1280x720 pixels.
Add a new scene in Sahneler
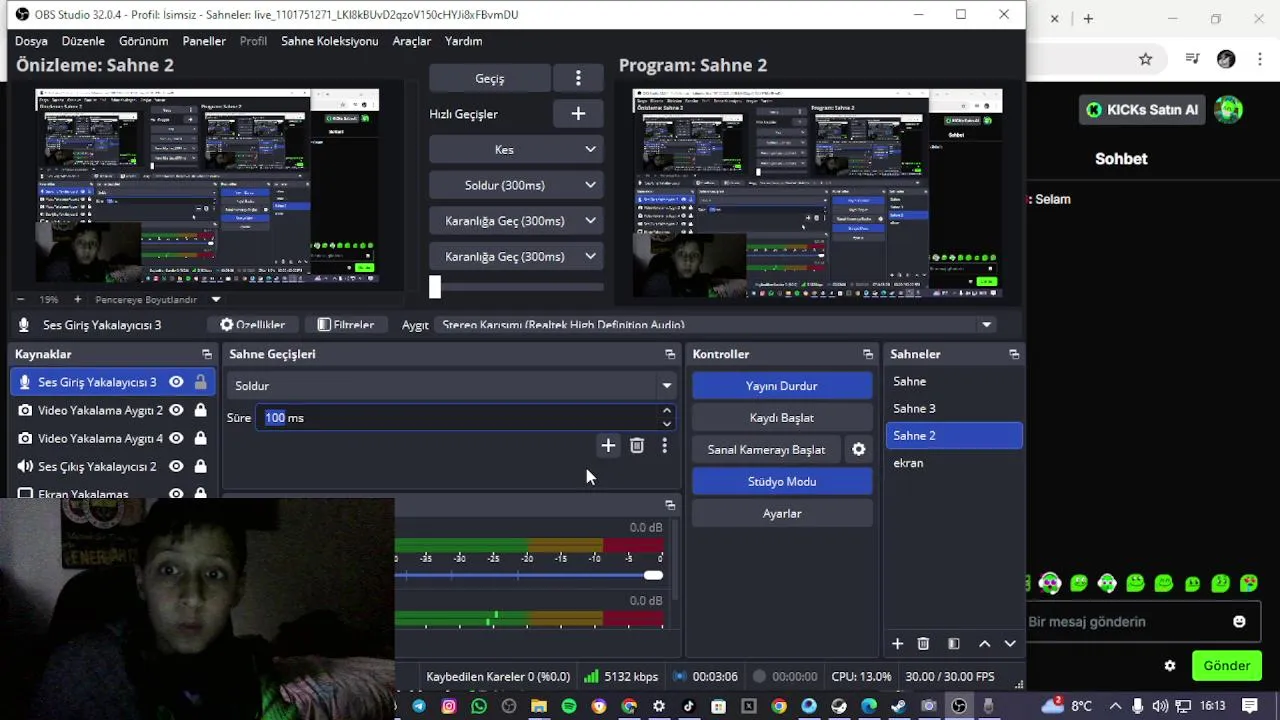[897, 644]
